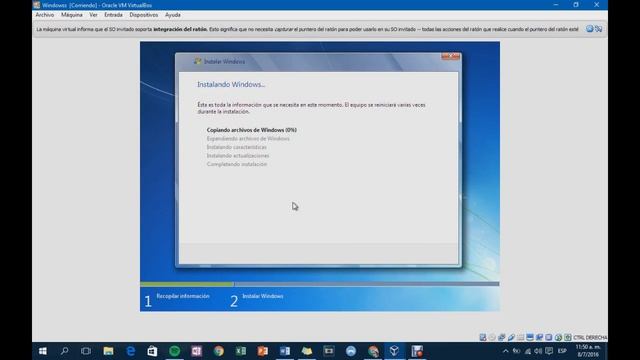640x360 pixels.
Task: Open Spotify from the taskbar
Action: pos(174,351)
